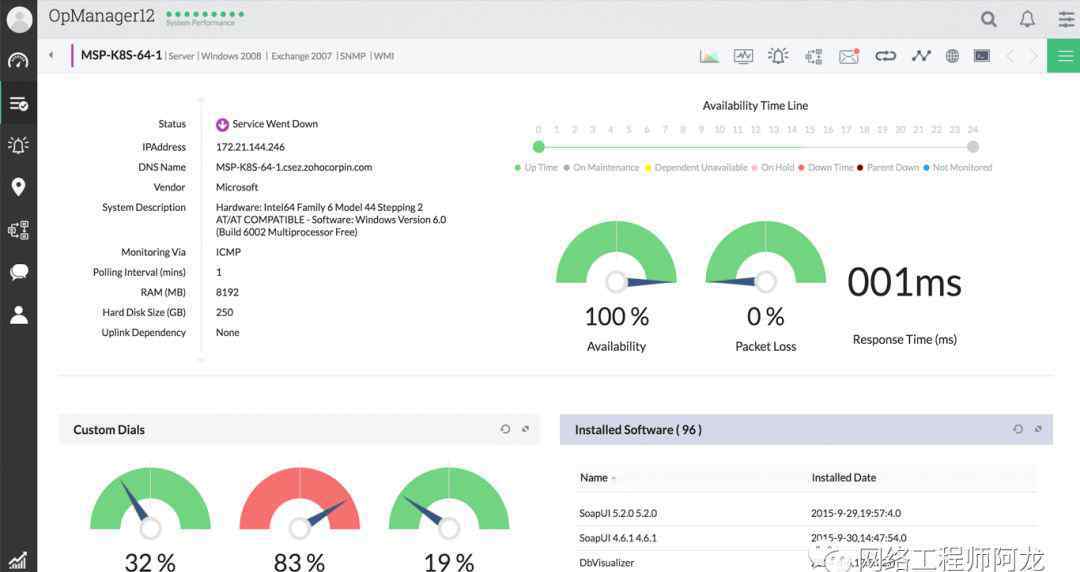Sort by the Name column header
Image resolution: width=1080 pixels, height=572 pixels.
594,478
